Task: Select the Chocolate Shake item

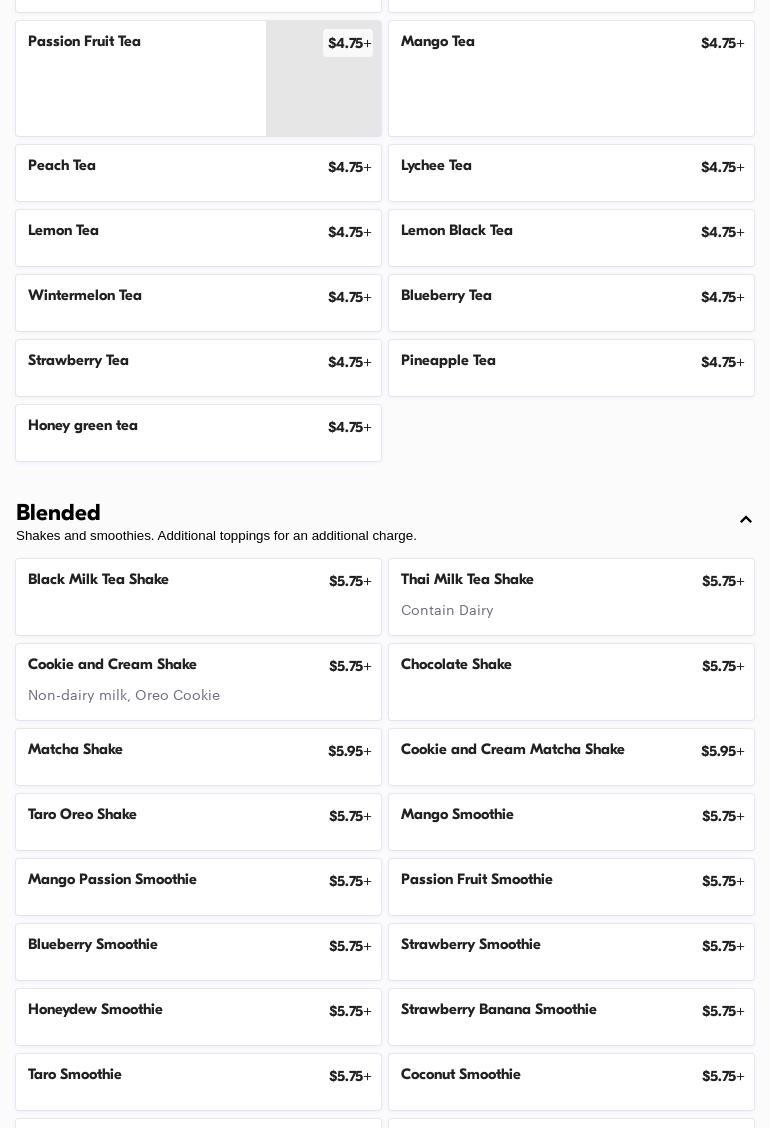Action: [571, 682]
